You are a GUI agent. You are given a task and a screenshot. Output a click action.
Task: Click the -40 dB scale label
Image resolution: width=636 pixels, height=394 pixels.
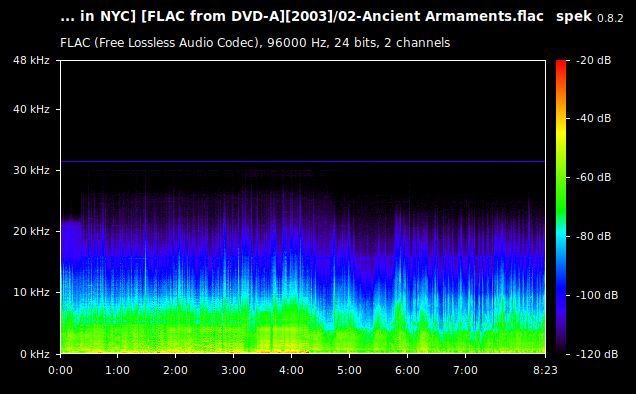click(593, 118)
